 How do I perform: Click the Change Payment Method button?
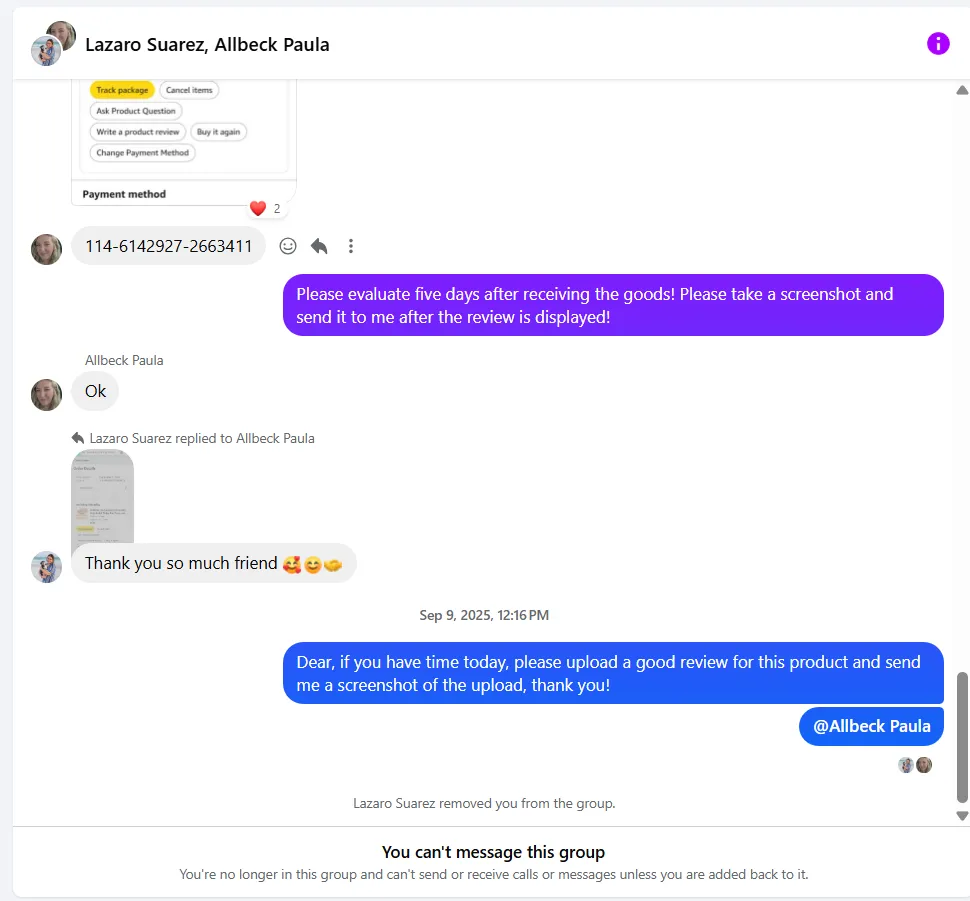coord(142,153)
